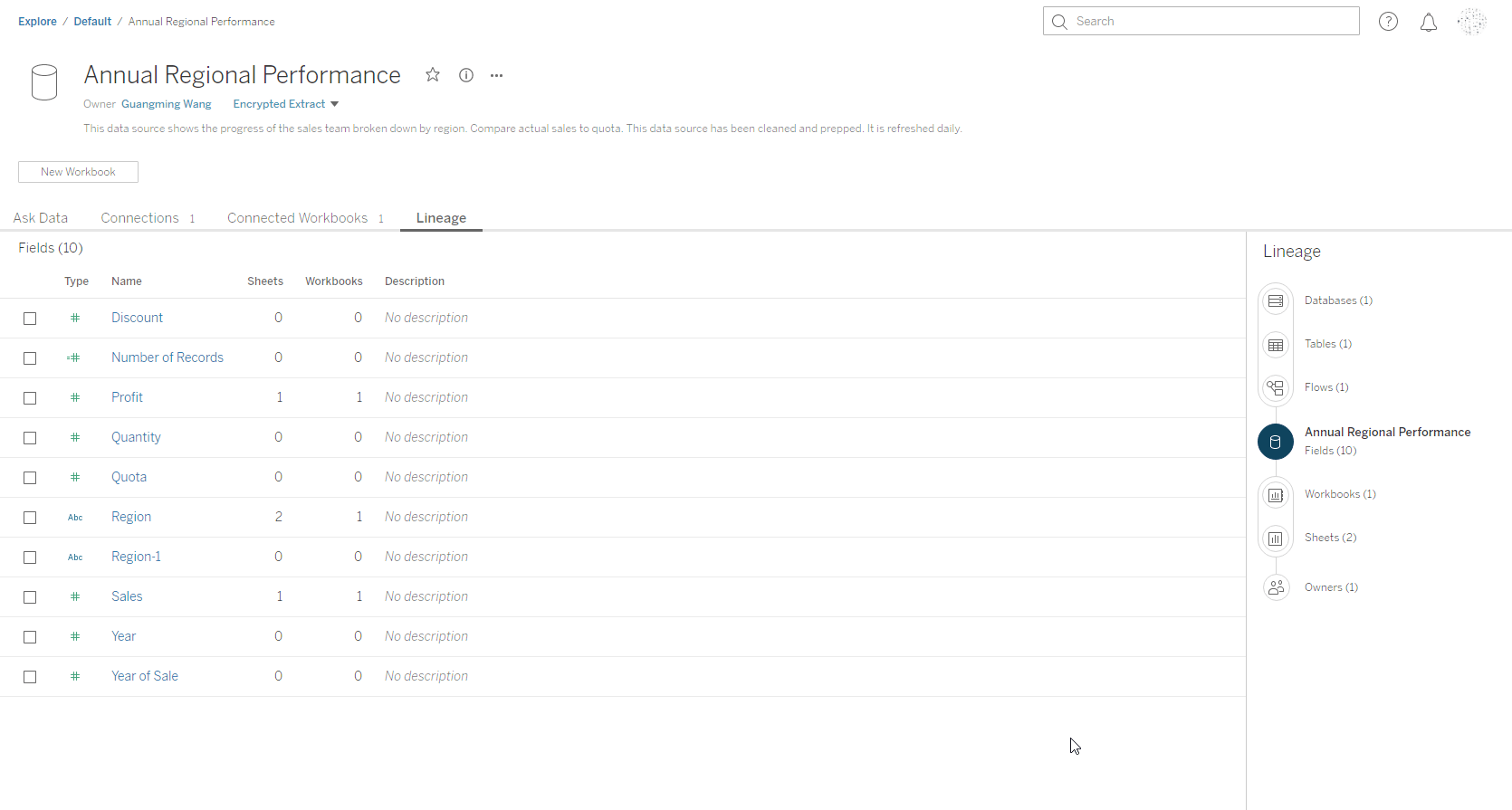Click the help question mark icon
Screen dimensions: 1512x810
(x=1388, y=22)
